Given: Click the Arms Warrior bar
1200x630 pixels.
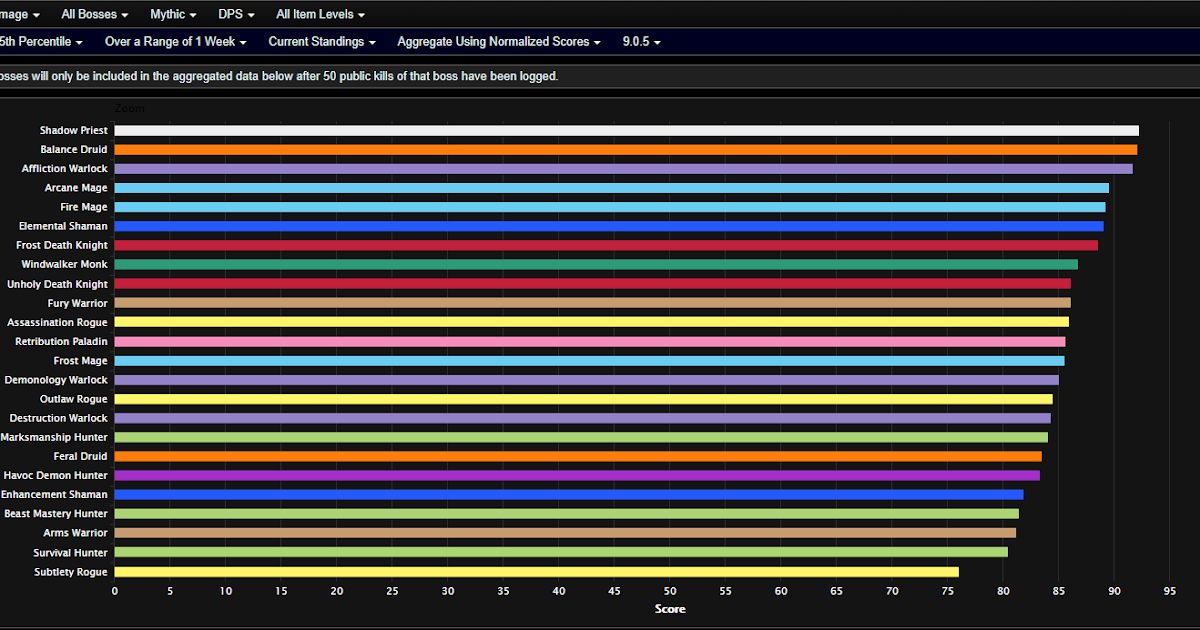Looking at the screenshot, I should [565, 533].
